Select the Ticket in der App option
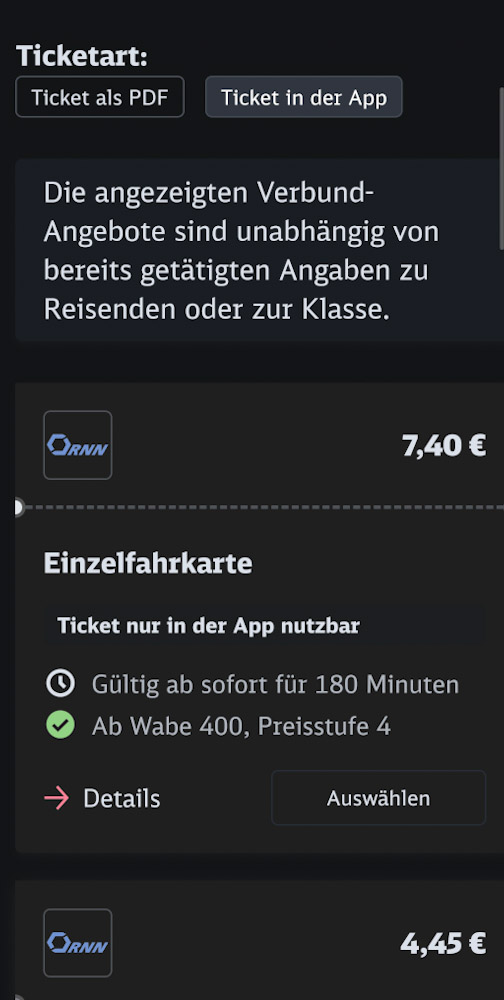This screenshot has width=504, height=1000. pos(304,97)
